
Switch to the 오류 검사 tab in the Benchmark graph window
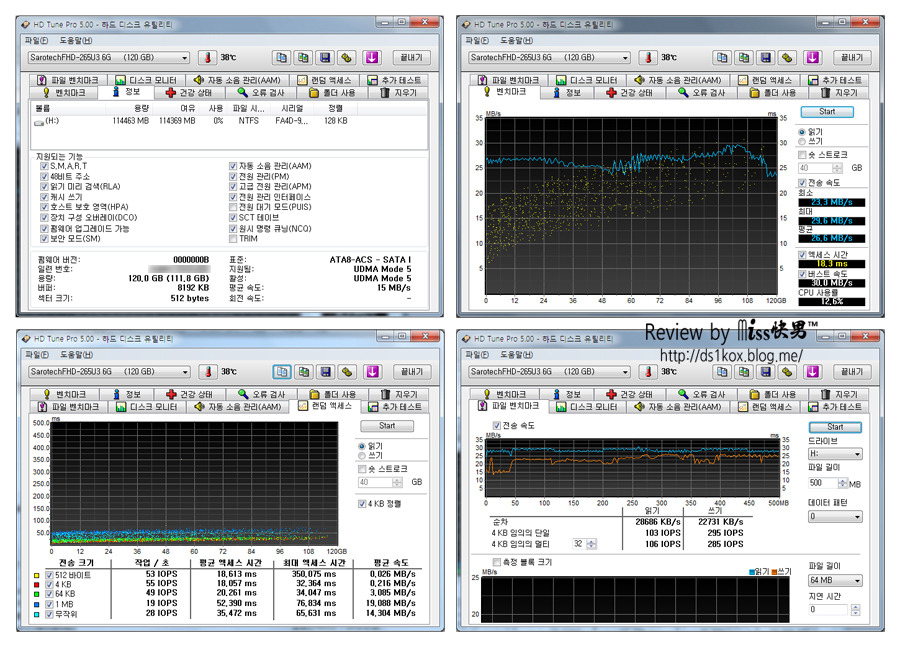[x=701, y=92]
